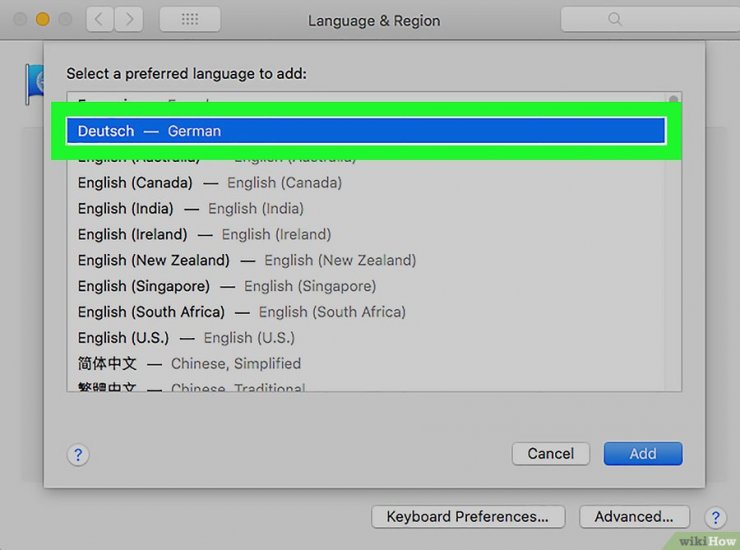Minimize window with the yellow button
740x550 pixels.
tap(42, 19)
